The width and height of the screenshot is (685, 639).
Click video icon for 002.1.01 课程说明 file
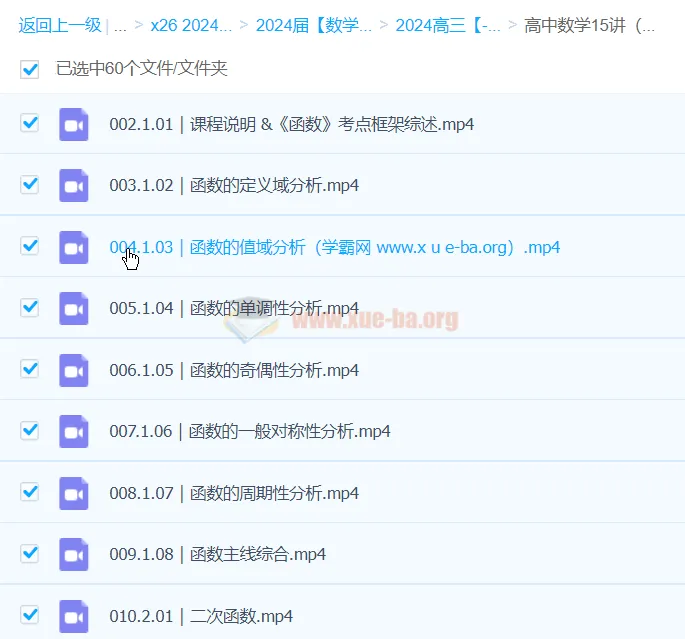click(74, 124)
